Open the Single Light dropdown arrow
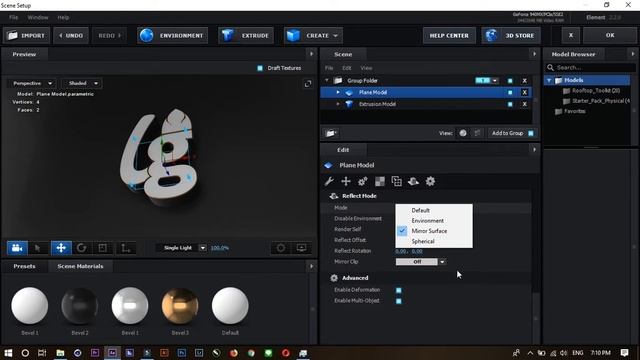Image resolution: width=640 pixels, height=360 pixels. click(x=202, y=248)
